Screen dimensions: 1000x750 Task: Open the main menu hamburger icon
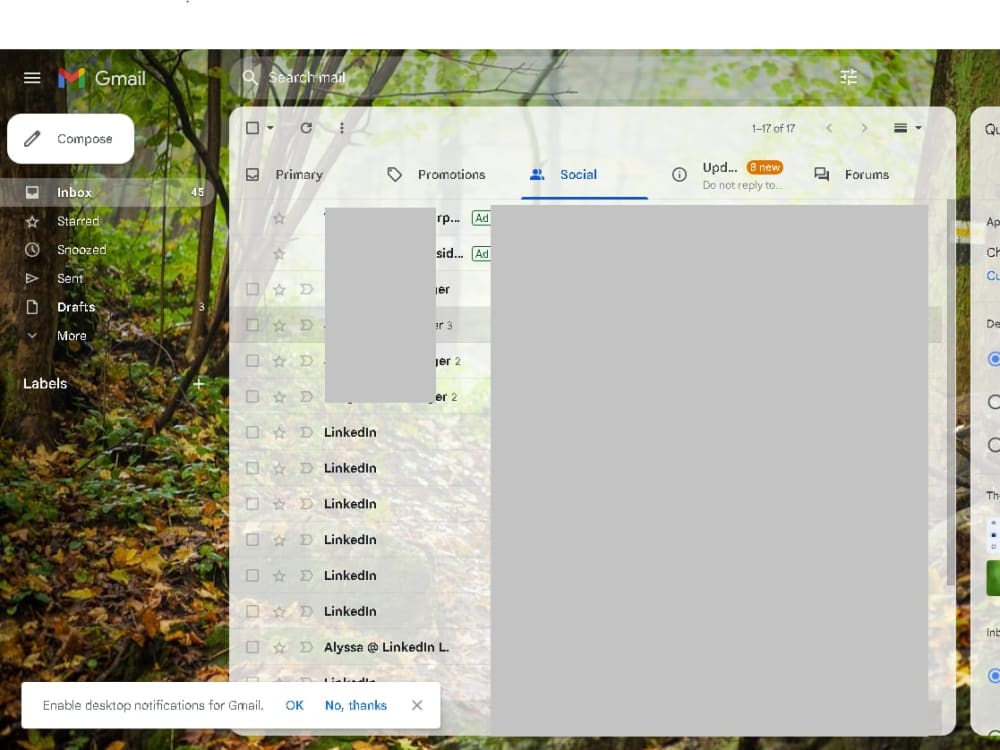tap(32, 78)
